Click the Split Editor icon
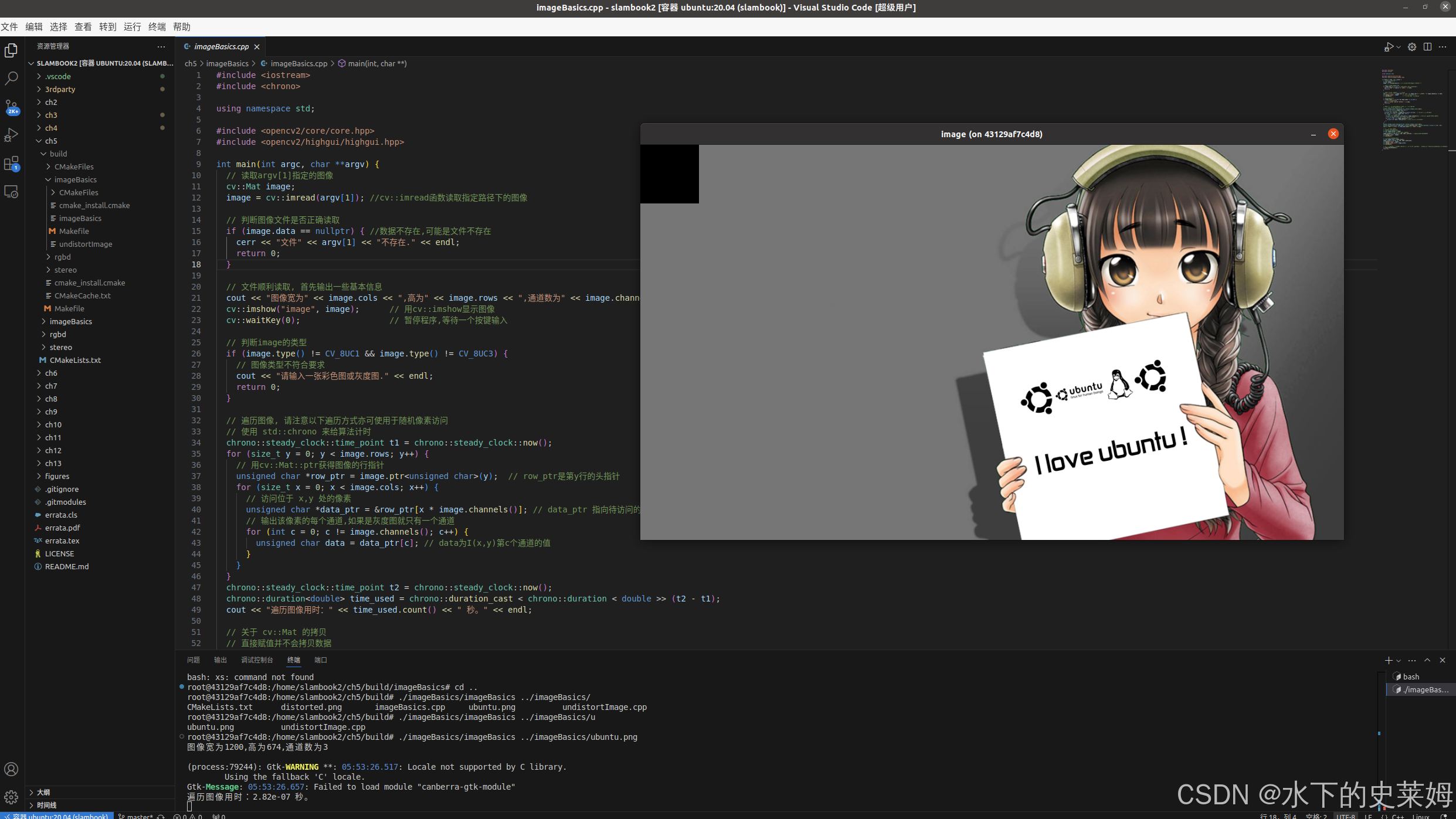The image size is (1456, 819). click(1427, 47)
